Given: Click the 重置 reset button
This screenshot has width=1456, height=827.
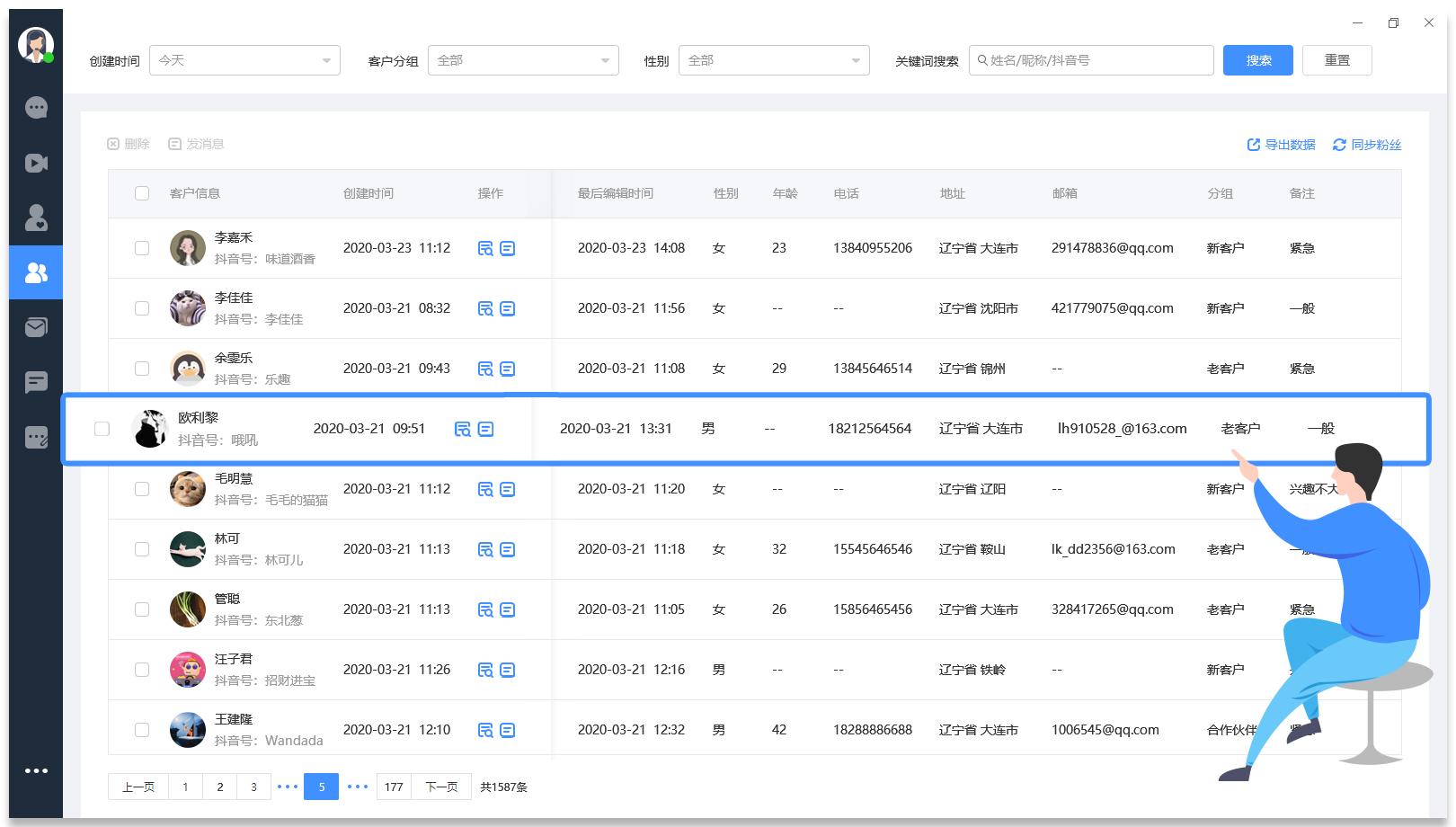Looking at the screenshot, I should [1337, 60].
